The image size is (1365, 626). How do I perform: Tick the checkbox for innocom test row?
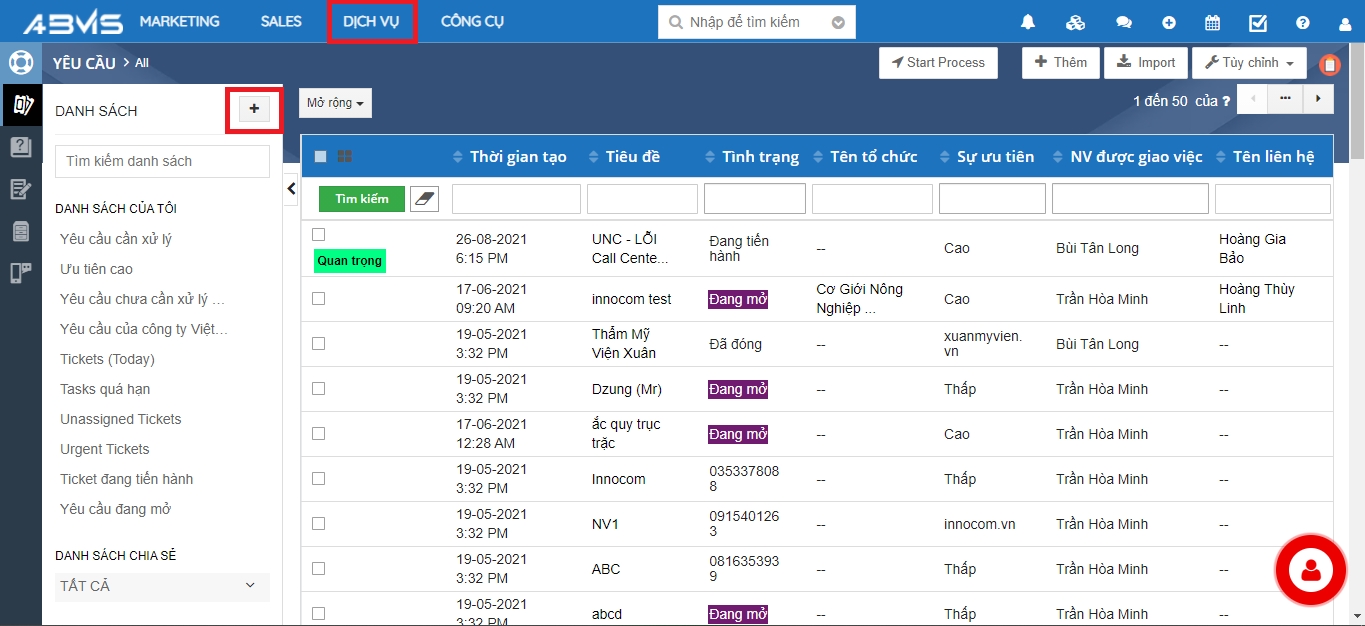(319, 298)
